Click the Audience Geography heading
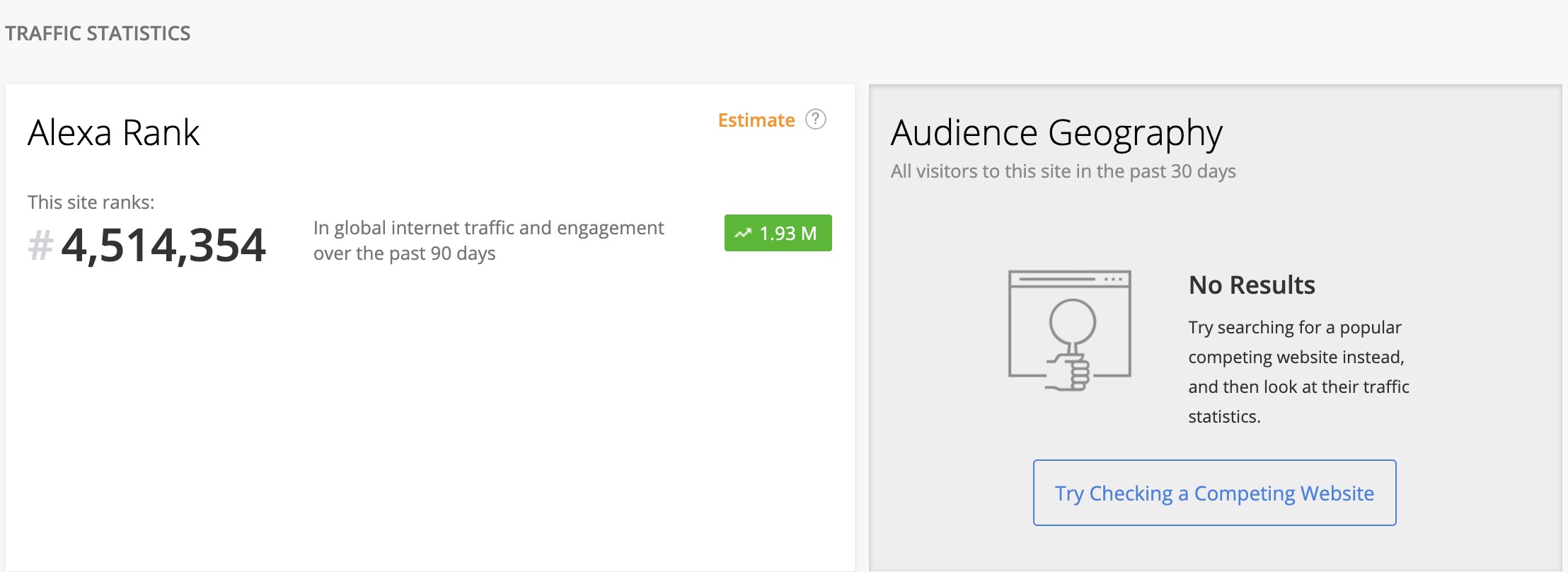The width and height of the screenshot is (1568, 572). [1056, 134]
